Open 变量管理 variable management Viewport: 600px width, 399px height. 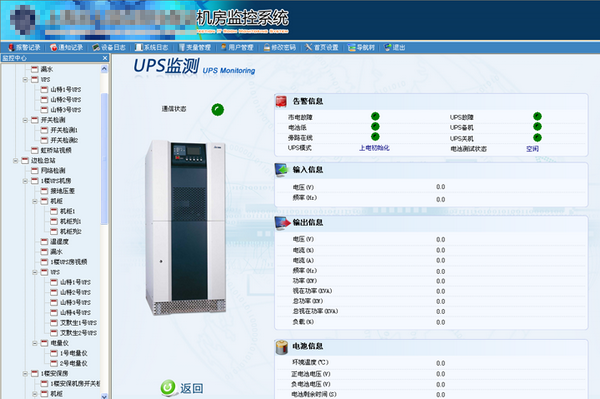(x=195, y=47)
